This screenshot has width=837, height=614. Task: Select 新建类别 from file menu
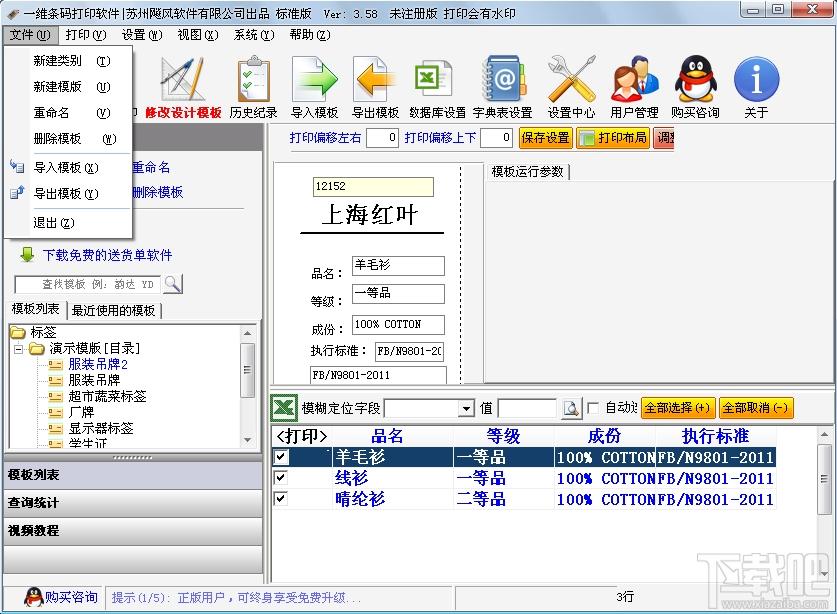click(68, 61)
